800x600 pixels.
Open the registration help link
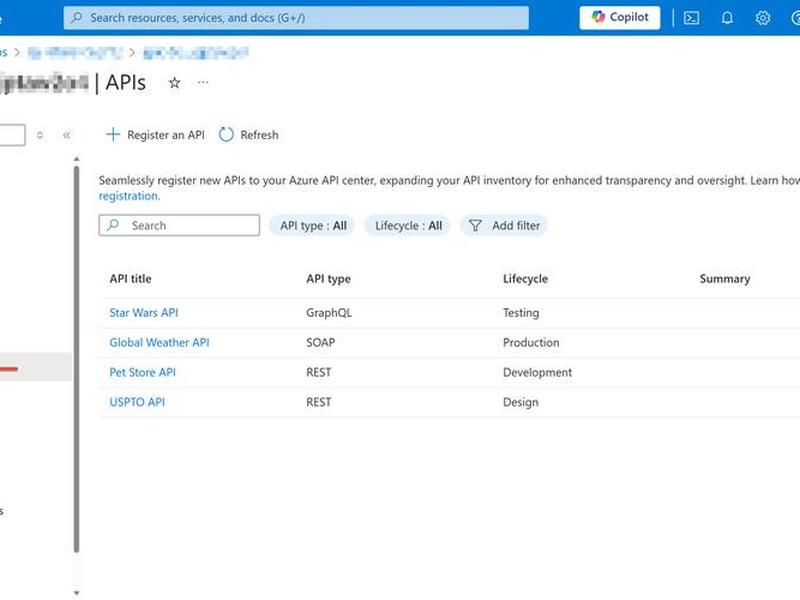point(129,196)
